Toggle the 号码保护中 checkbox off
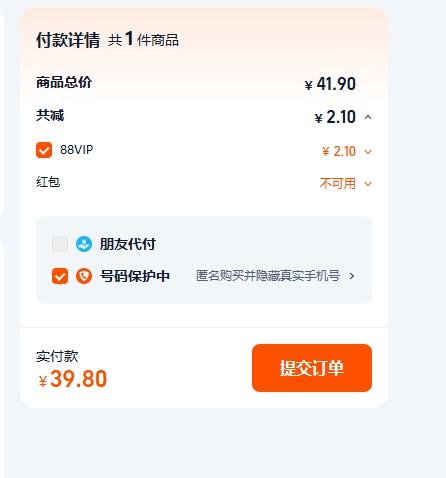Image resolution: width=446 pixels, height=478 pixels. (60, 276)
